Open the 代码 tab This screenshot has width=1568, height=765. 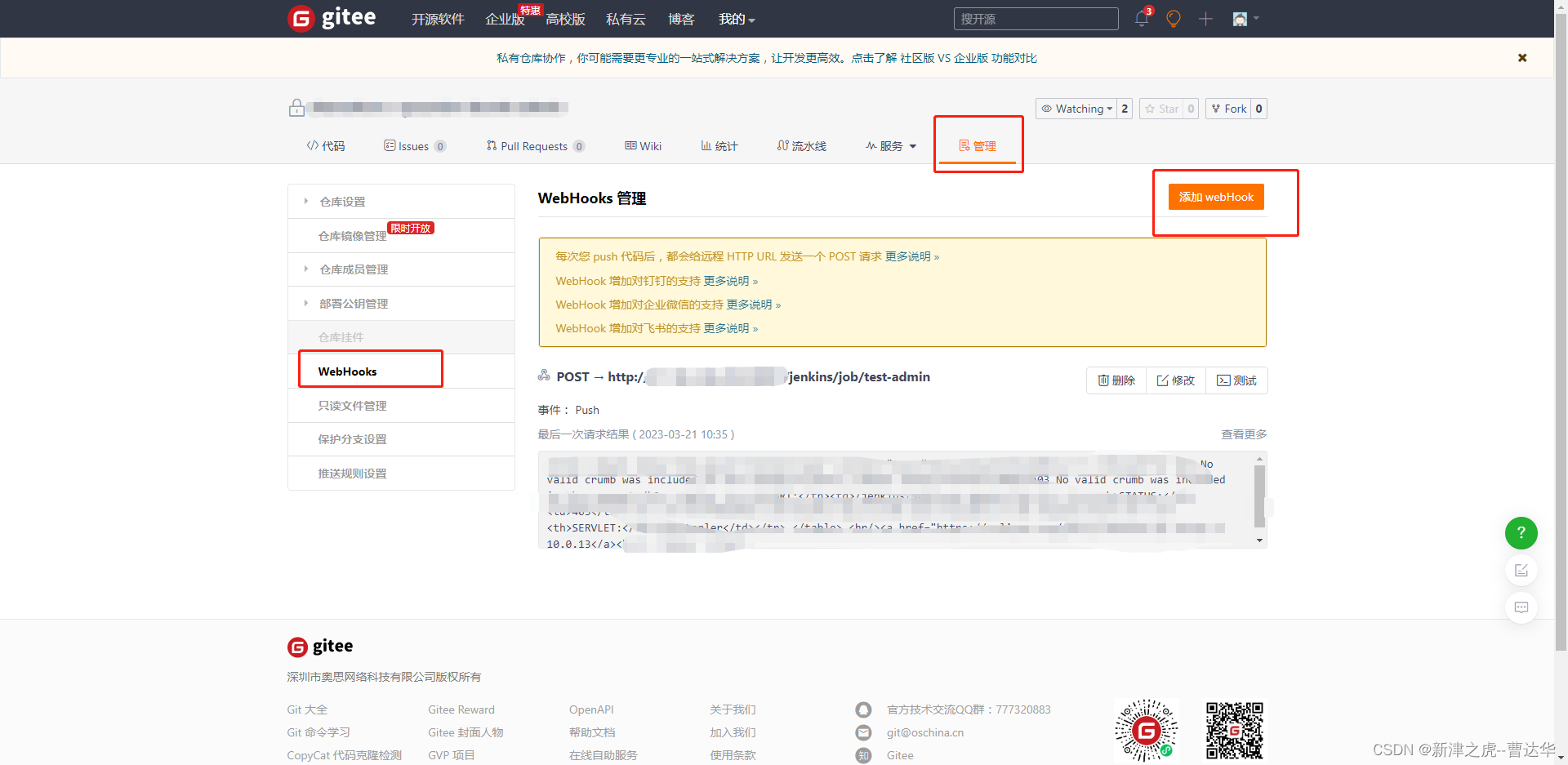(x=326, y=146)
